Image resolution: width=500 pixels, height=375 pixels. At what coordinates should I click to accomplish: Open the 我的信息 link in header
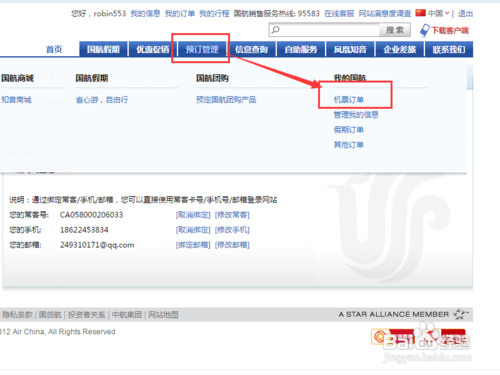pos(145,13)
